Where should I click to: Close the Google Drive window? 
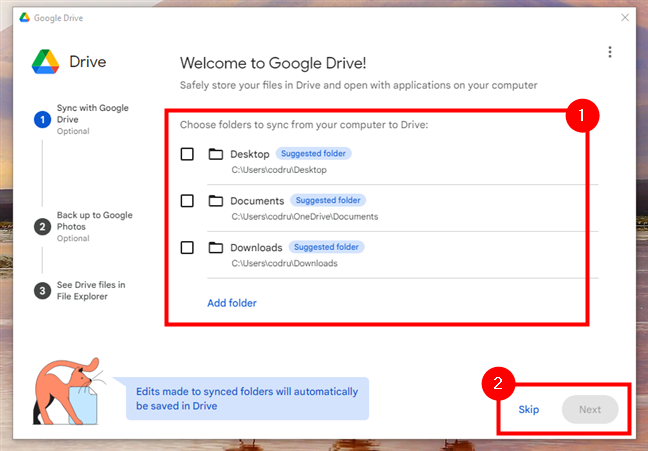point(625,17)
